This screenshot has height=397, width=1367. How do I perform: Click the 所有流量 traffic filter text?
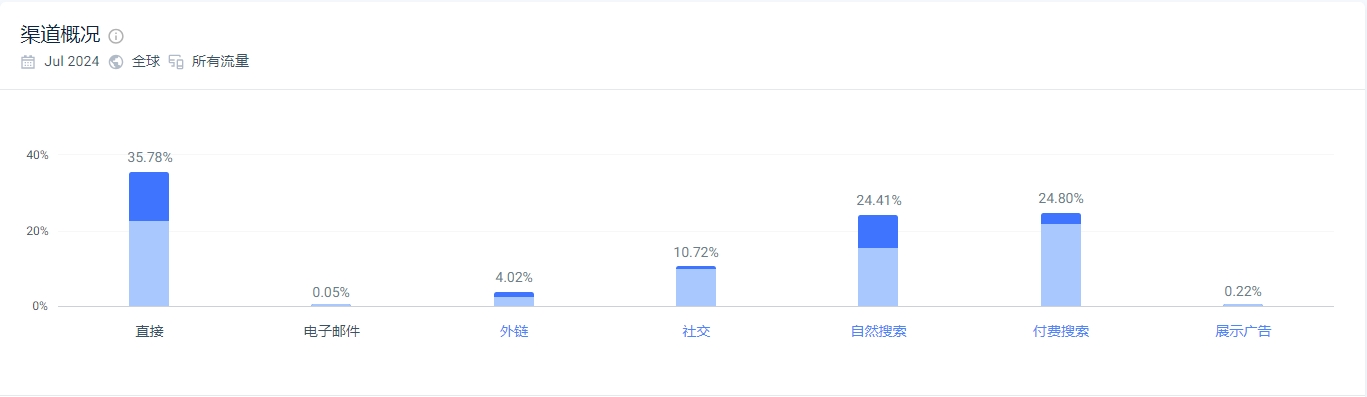pyautogui.click(x=220, y=62)
